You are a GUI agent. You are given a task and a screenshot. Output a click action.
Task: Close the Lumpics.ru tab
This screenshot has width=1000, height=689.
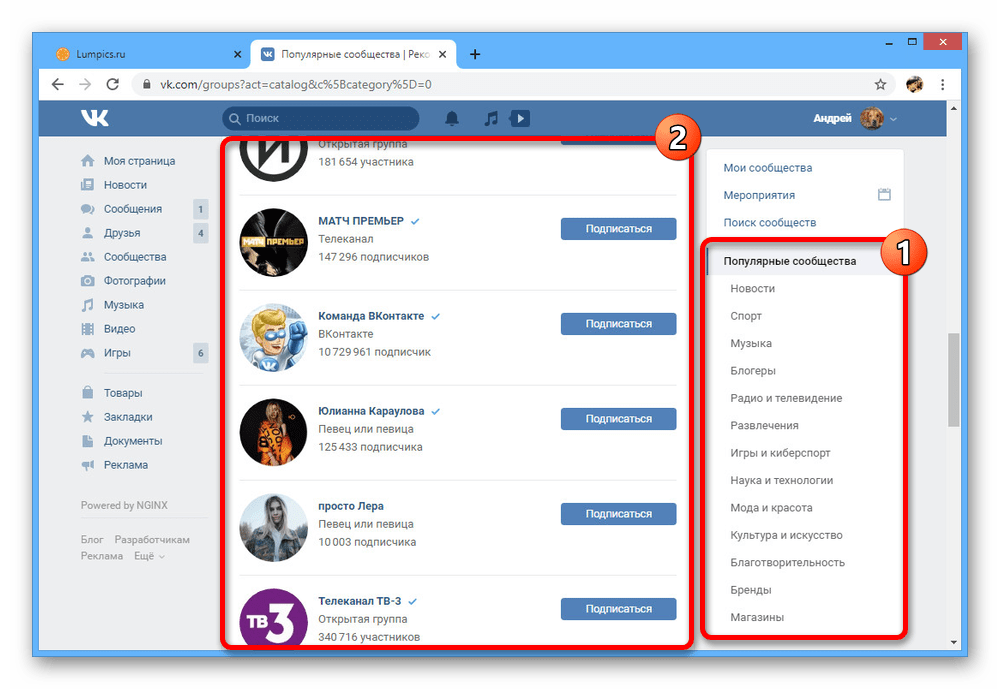point(237,54)
